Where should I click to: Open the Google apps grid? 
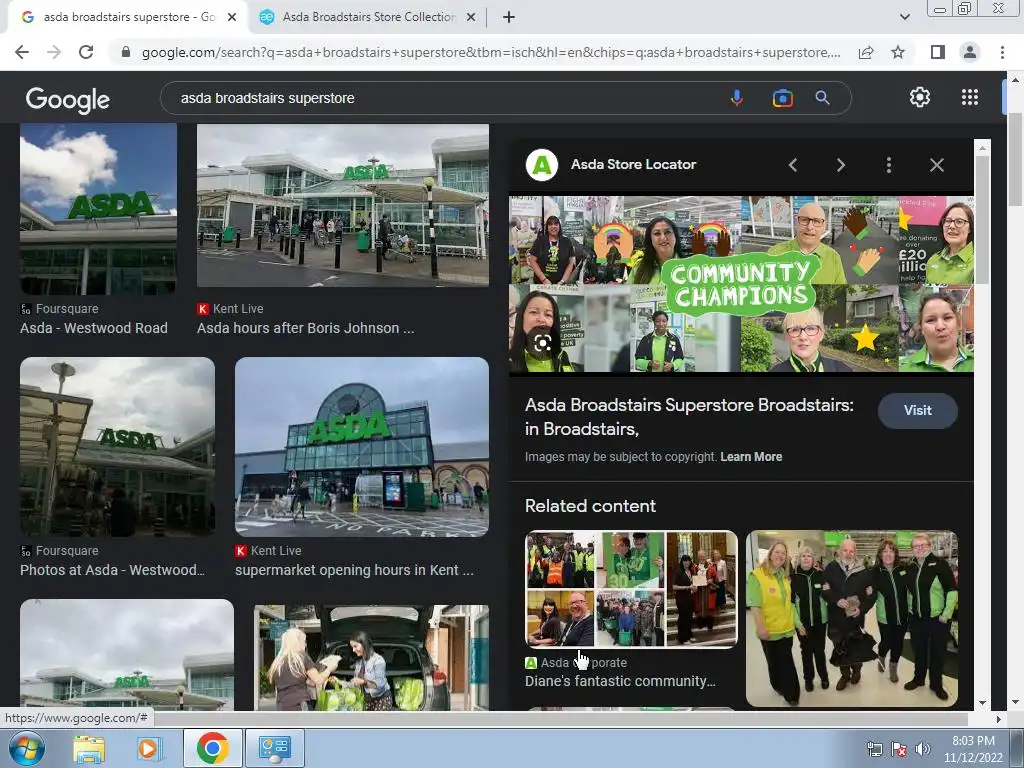click(x=970, y=97)
